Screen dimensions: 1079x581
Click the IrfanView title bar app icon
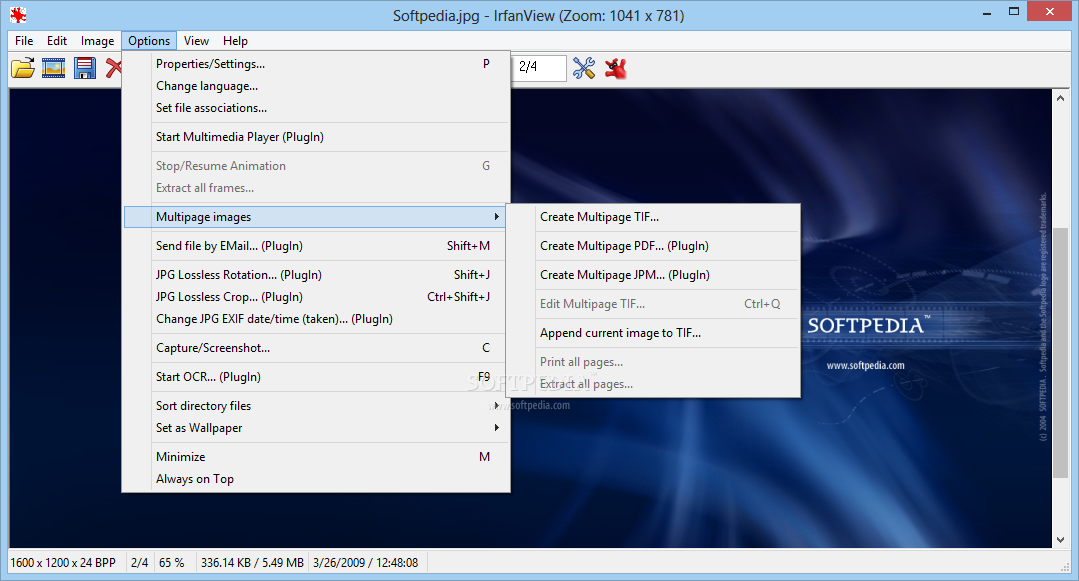tap(18, 14)
